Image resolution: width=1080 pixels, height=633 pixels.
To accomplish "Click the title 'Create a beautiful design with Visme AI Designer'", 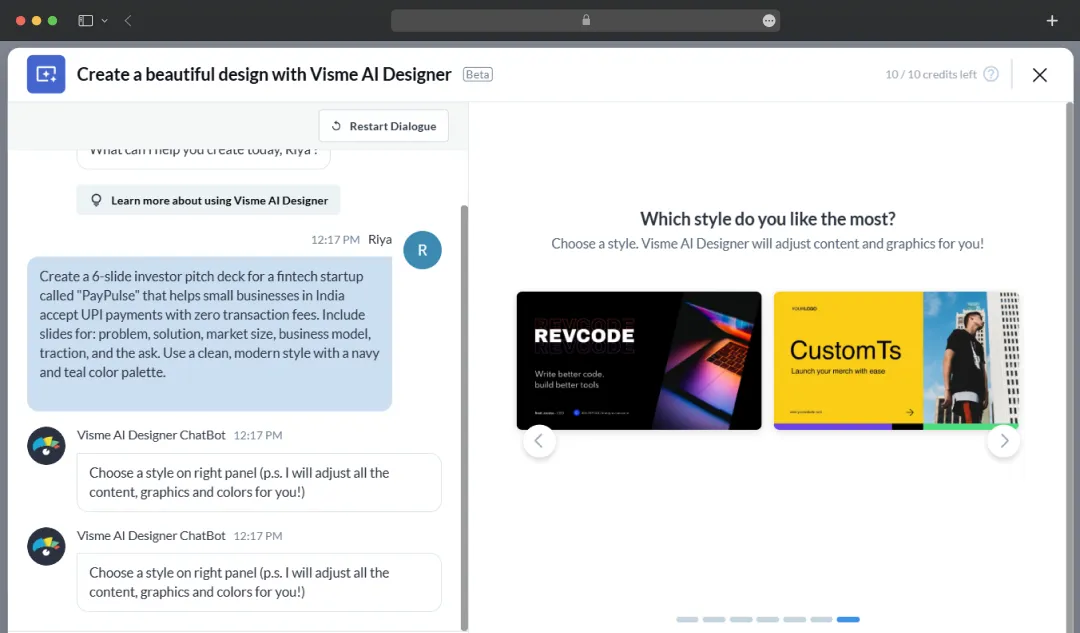I will (x=264, y=74).
